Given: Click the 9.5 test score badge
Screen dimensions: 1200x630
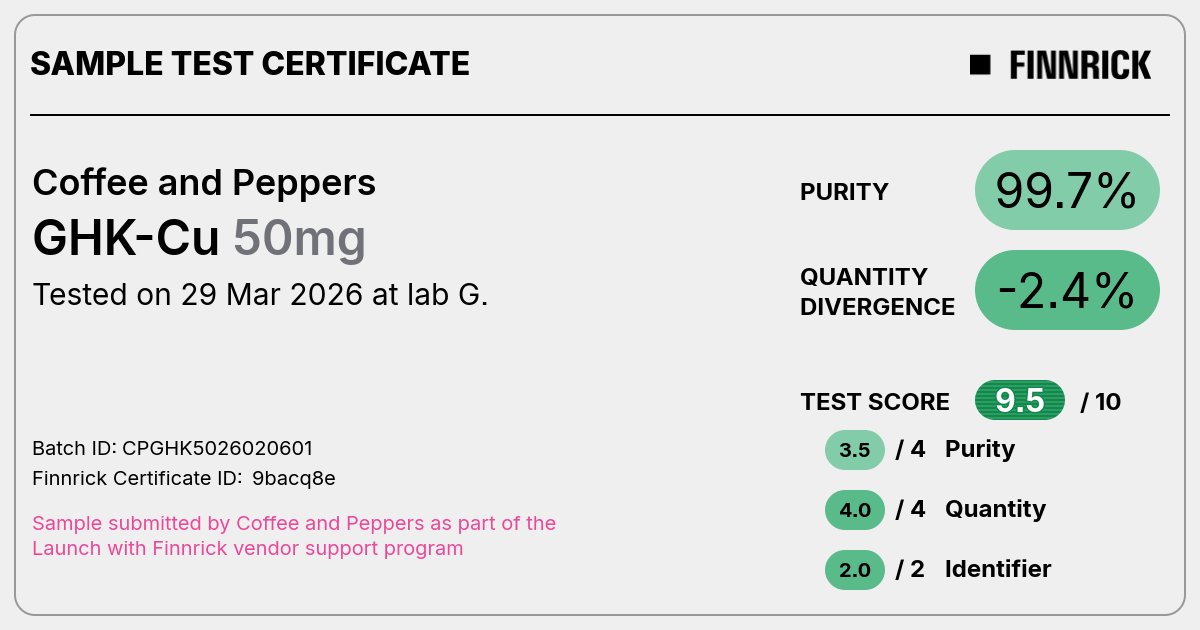Looking at the screenshot, I should click(1020, 401).
